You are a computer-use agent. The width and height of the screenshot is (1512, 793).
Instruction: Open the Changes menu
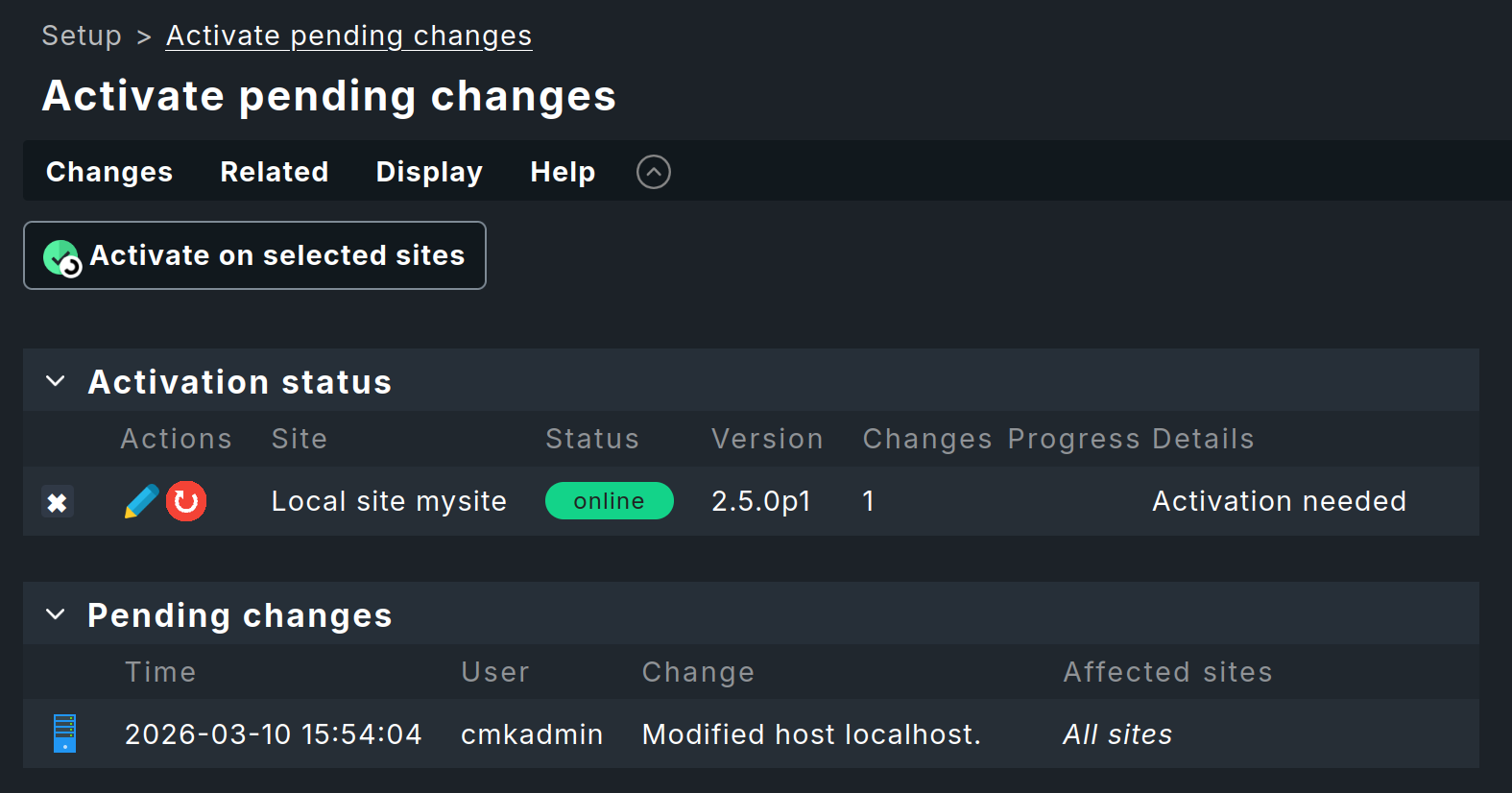point(109,172)
